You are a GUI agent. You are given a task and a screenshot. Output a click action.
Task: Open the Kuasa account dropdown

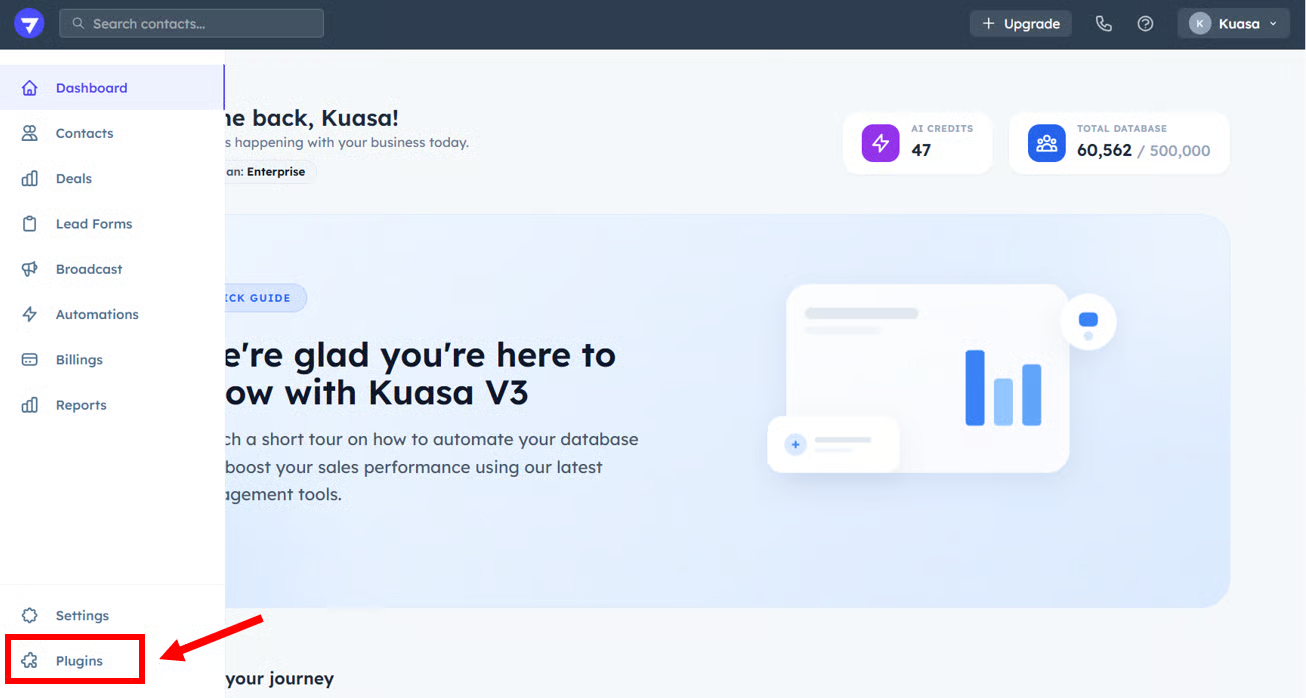1232,24
